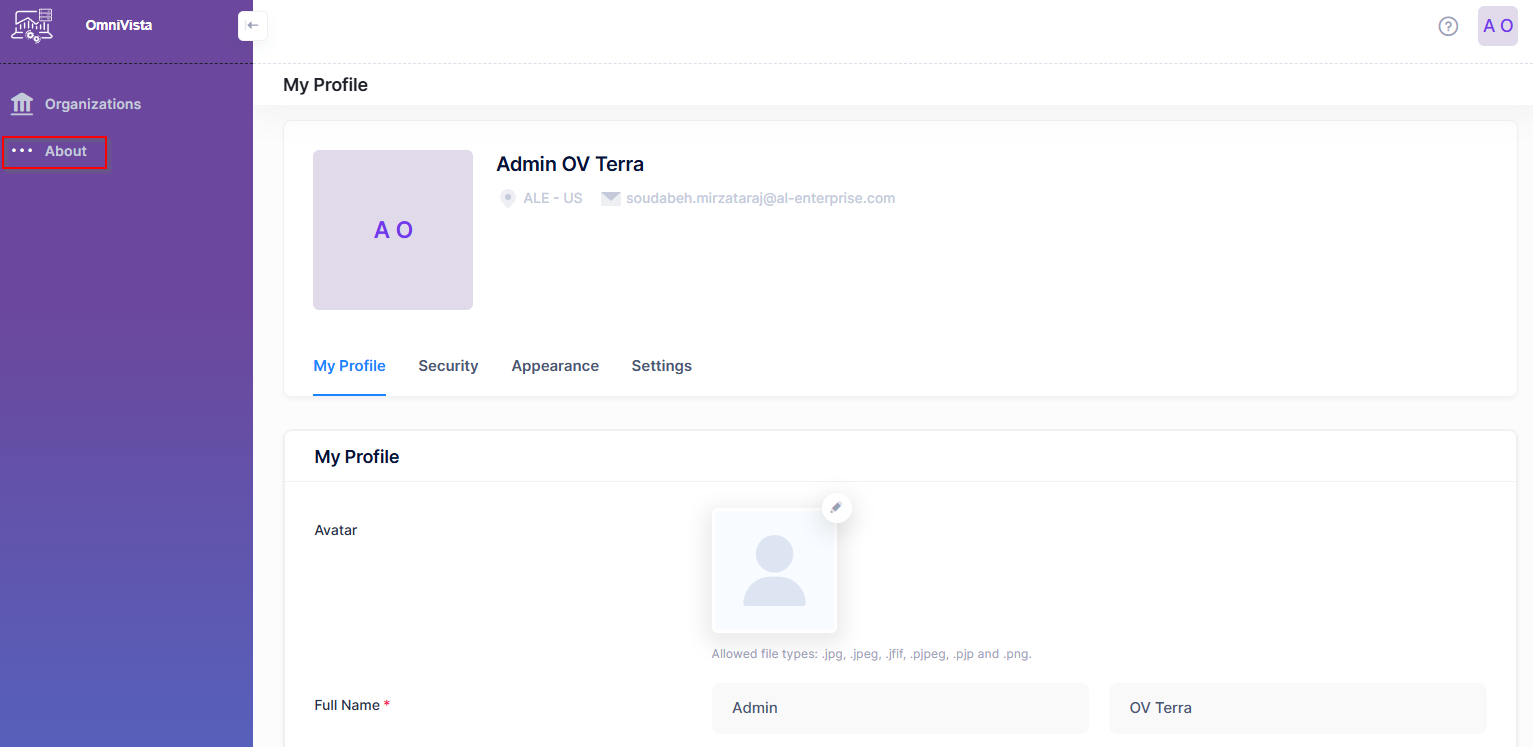Open the help question mark icon

pos(1447,26)
